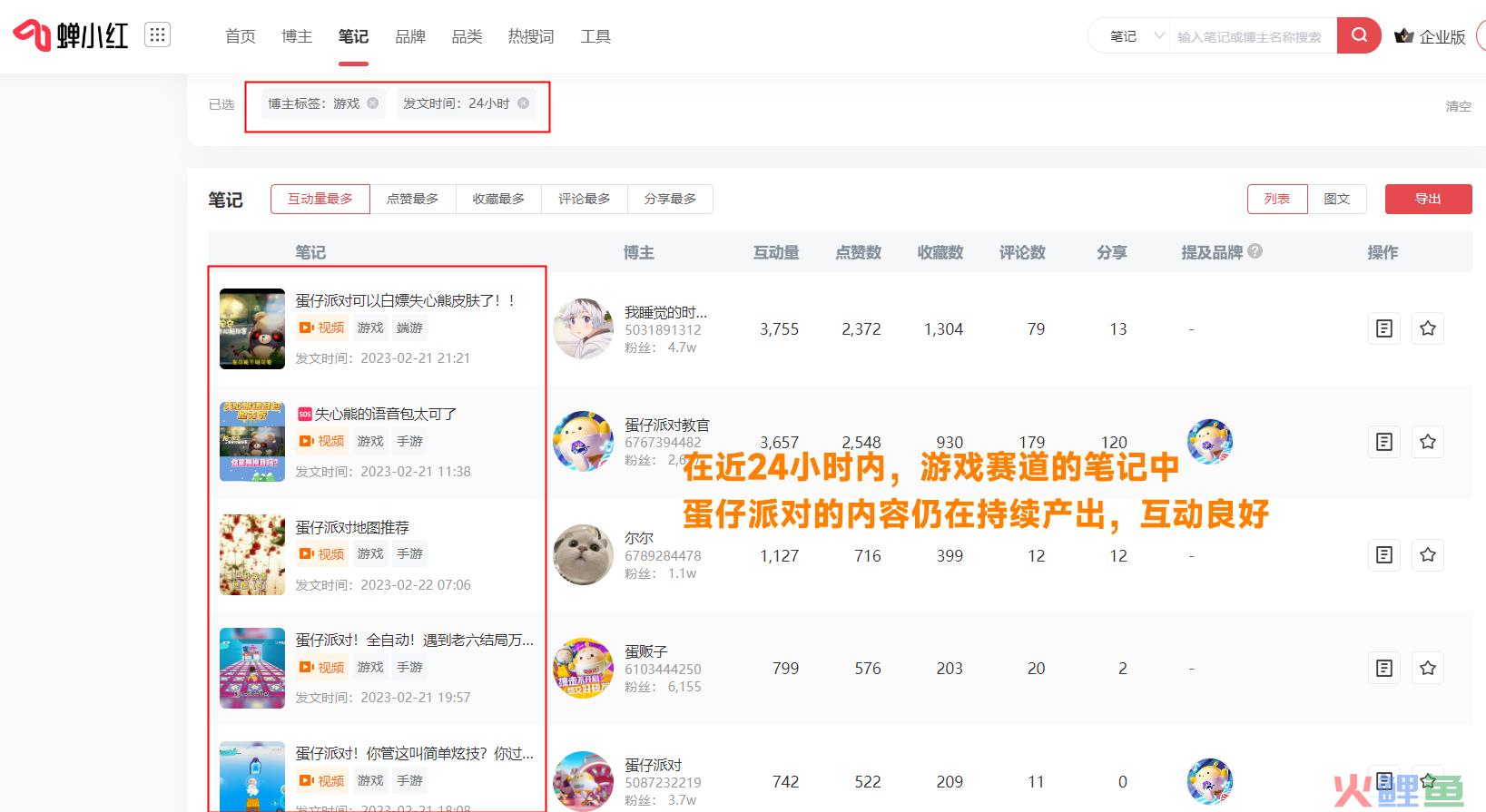Screen dimensions: 1486x812
Task: Open note title 失心熊的语音包太可了
Action: (386, 414)
